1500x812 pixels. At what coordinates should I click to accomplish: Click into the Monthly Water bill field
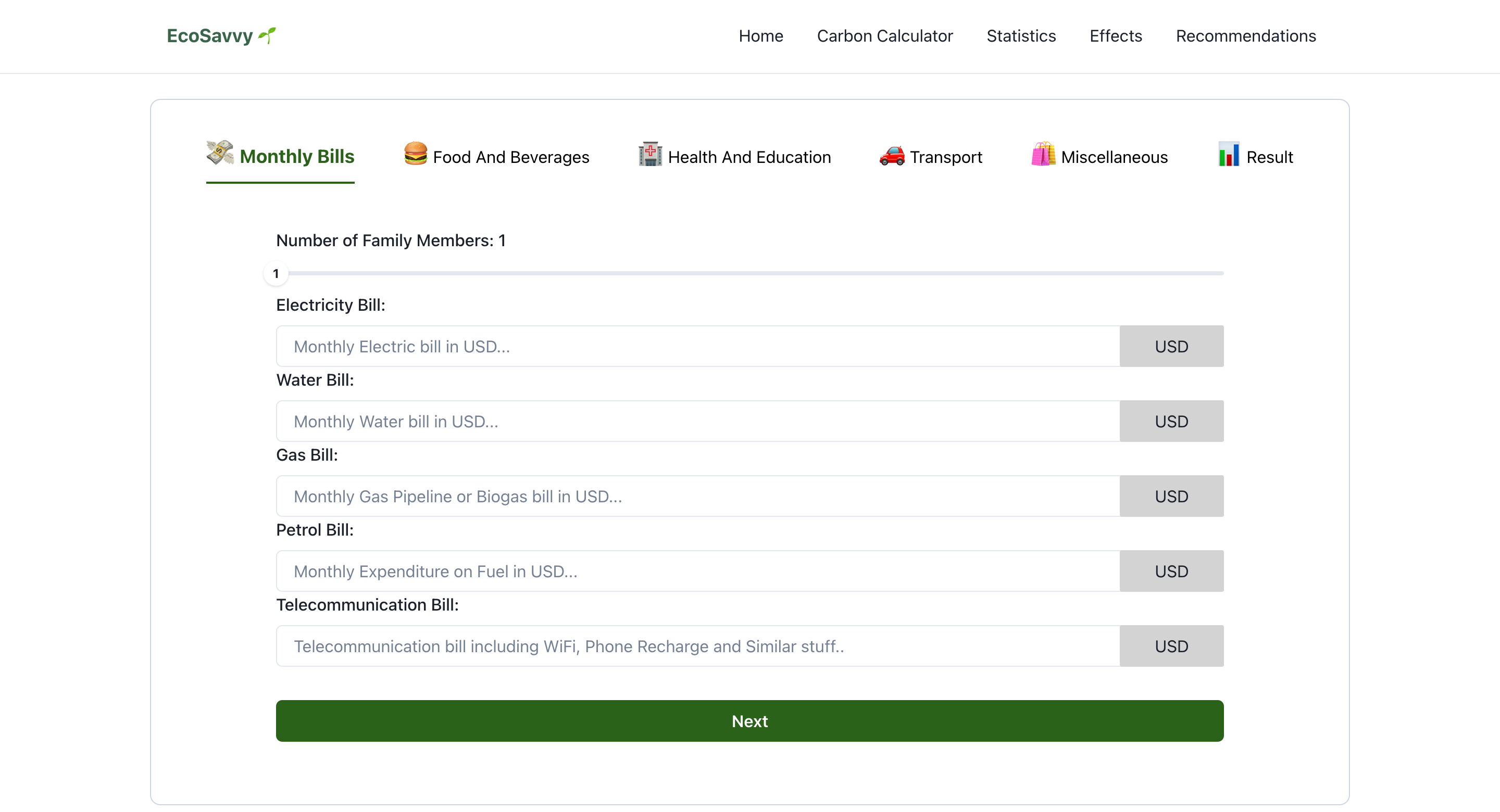pos(697,422)
